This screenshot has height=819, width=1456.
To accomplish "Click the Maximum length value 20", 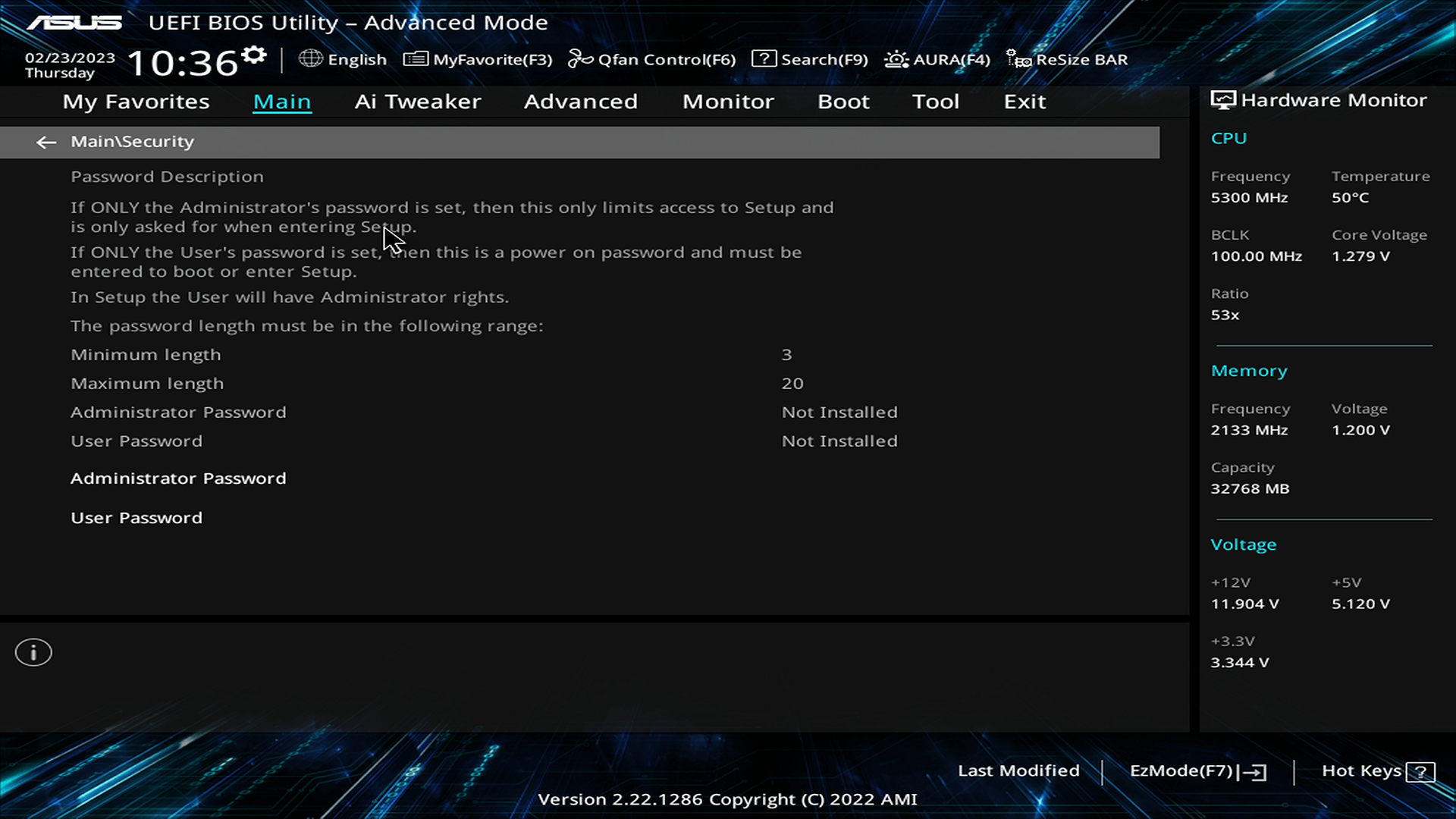I will click(x=792, y=384).
